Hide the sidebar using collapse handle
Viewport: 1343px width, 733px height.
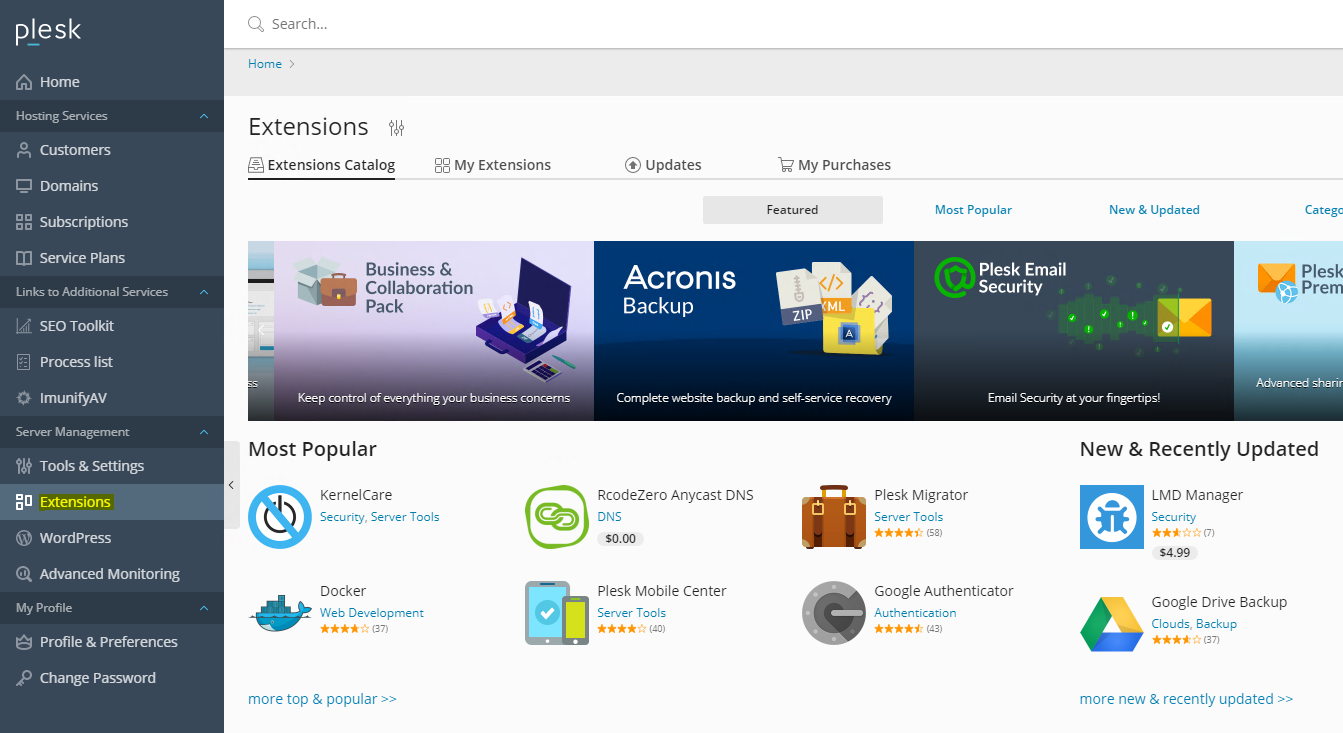pos(231,485)
